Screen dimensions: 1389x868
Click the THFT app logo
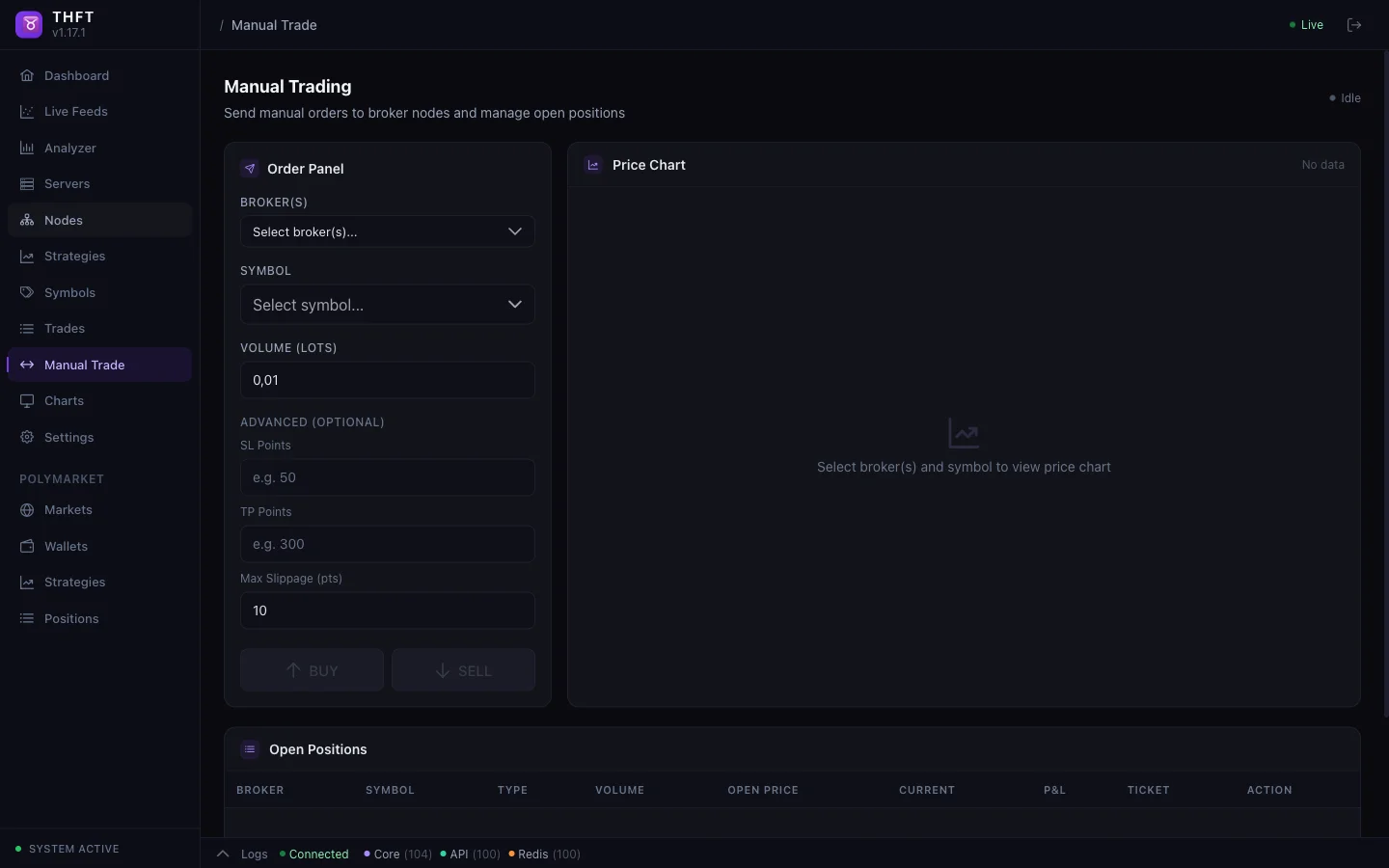tap(28, 24)
